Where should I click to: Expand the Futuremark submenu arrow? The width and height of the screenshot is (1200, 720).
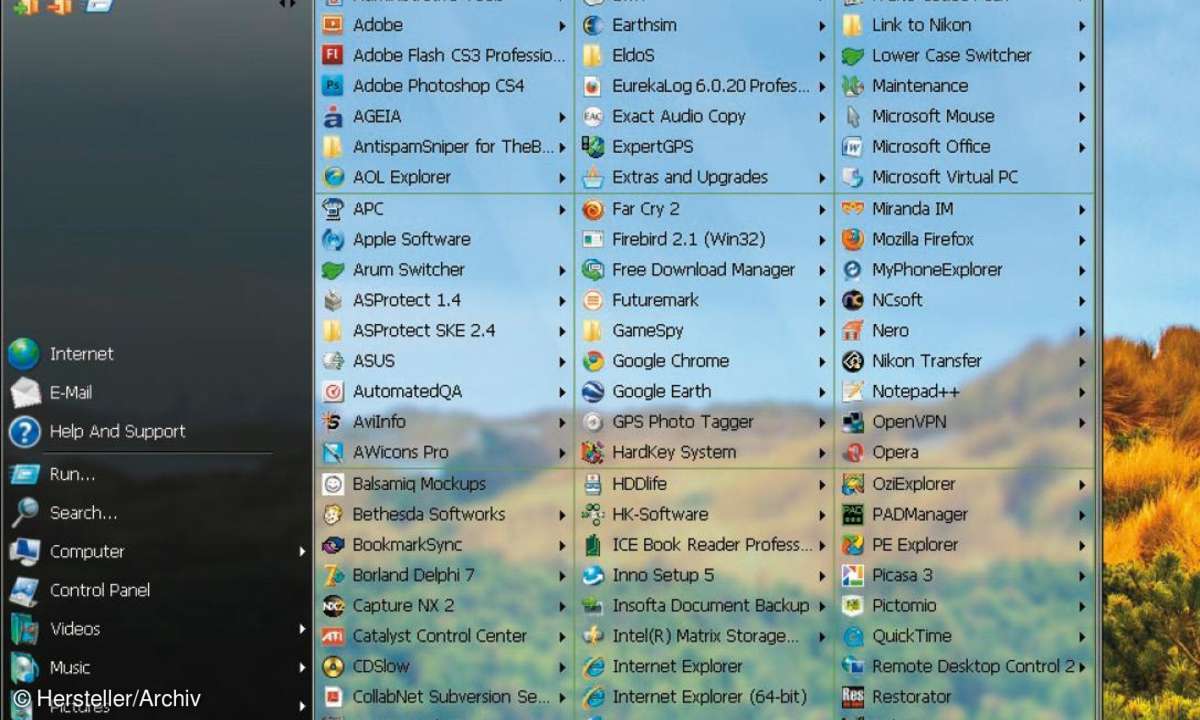pyautogui.click(x=822, y=300)
